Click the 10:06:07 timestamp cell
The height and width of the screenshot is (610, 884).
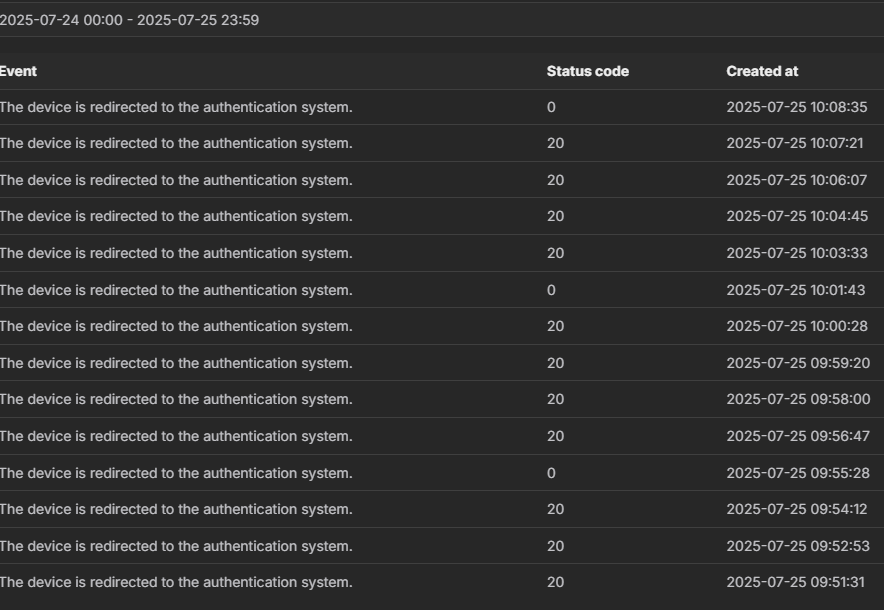(x=796, y=180)
